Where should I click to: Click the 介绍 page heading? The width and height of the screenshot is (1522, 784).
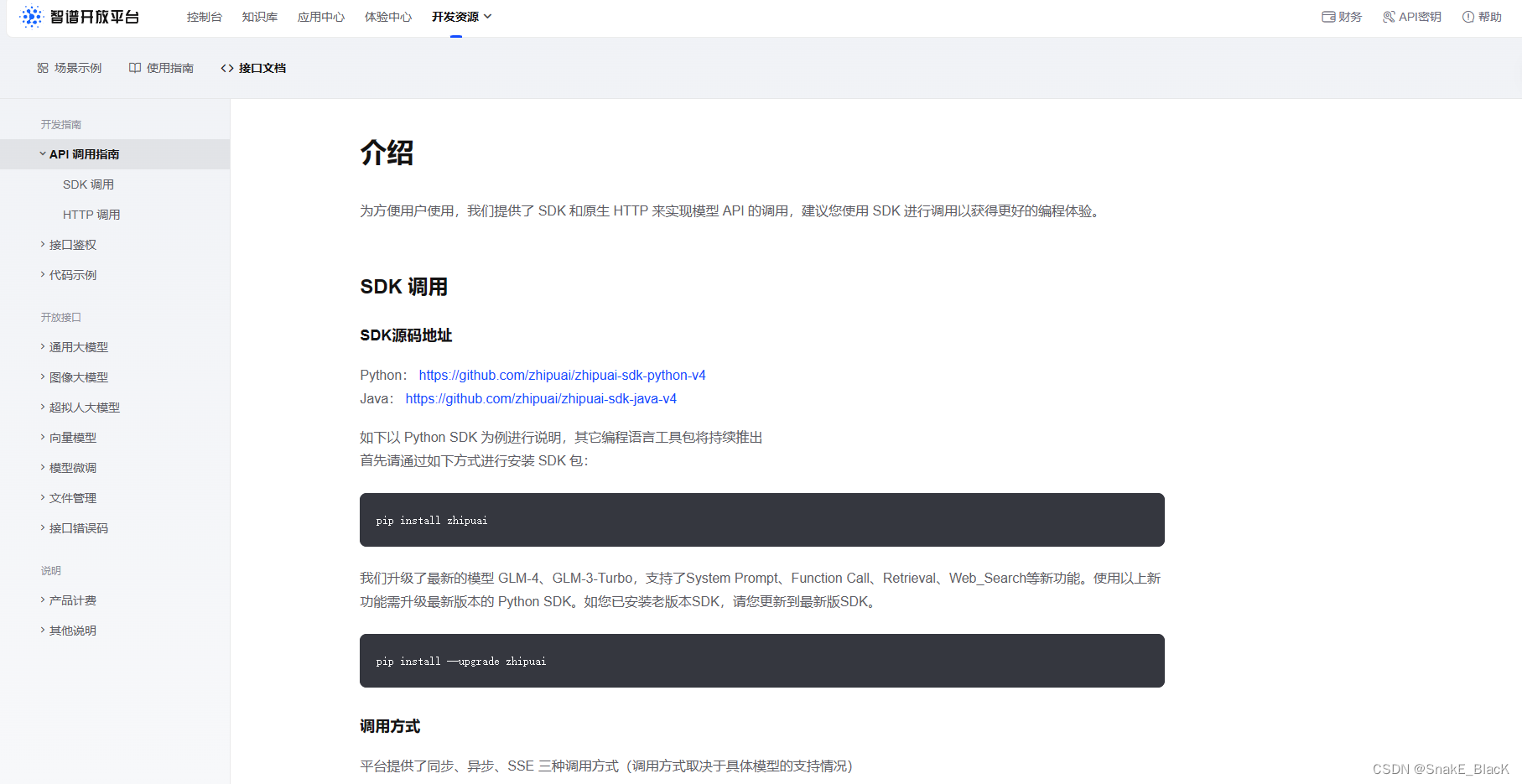tap(387, 153)
